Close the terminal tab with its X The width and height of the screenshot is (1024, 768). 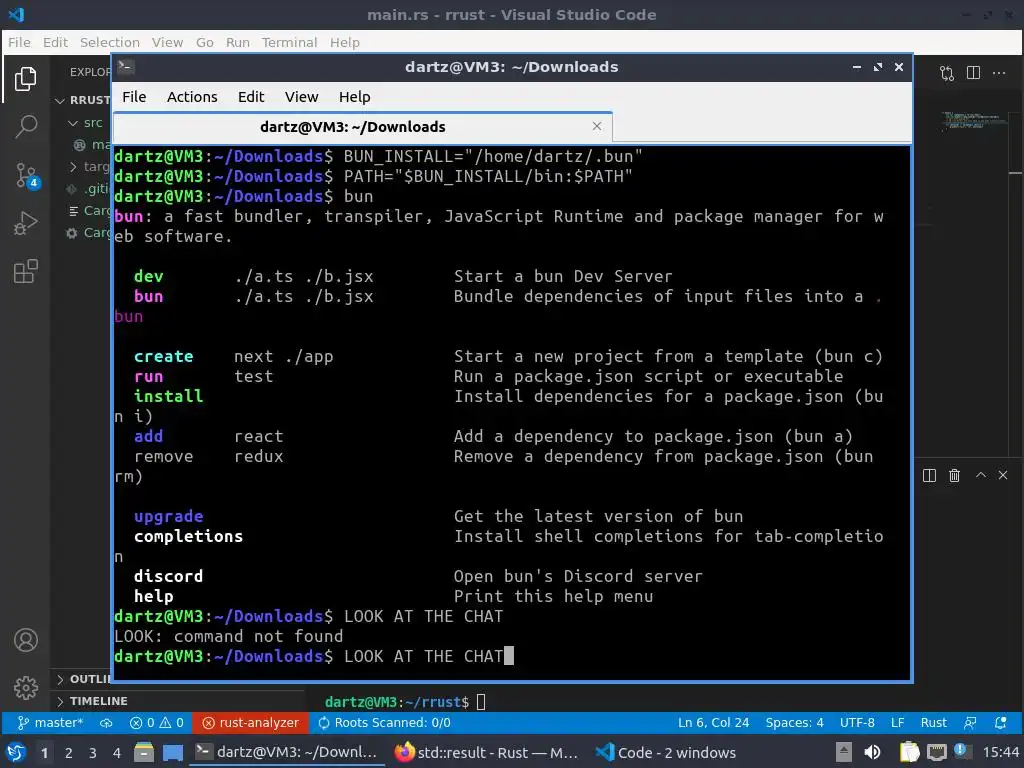(x=596, y=126)
